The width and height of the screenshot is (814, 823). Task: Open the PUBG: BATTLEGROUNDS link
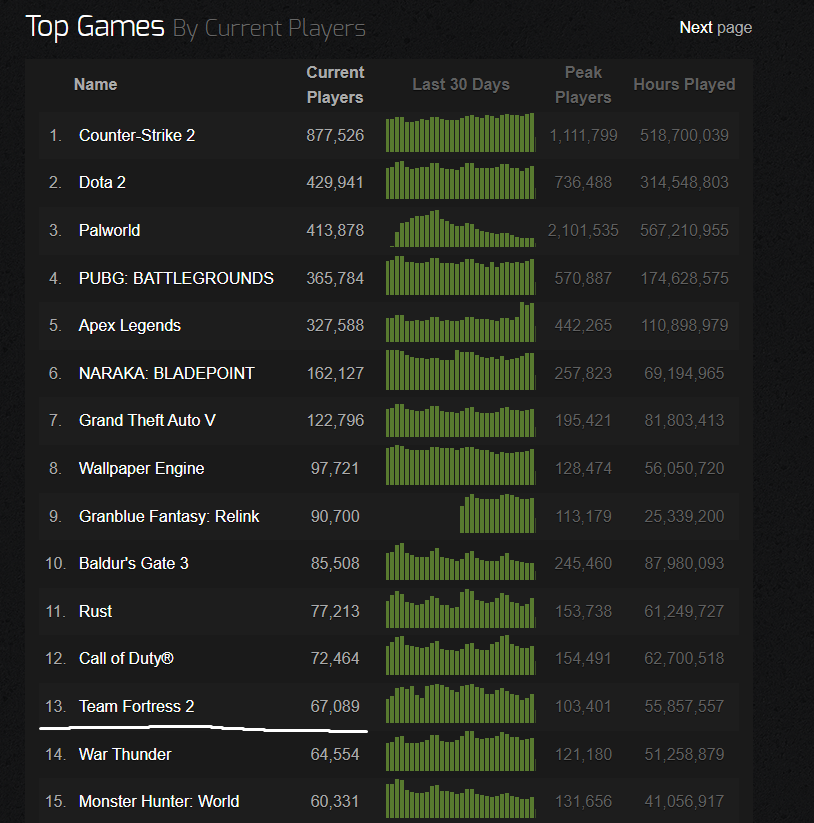(x=176, y=278)
